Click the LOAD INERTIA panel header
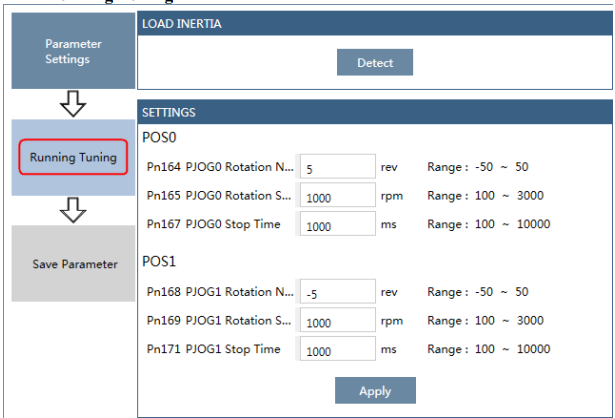 pos(375,24)
